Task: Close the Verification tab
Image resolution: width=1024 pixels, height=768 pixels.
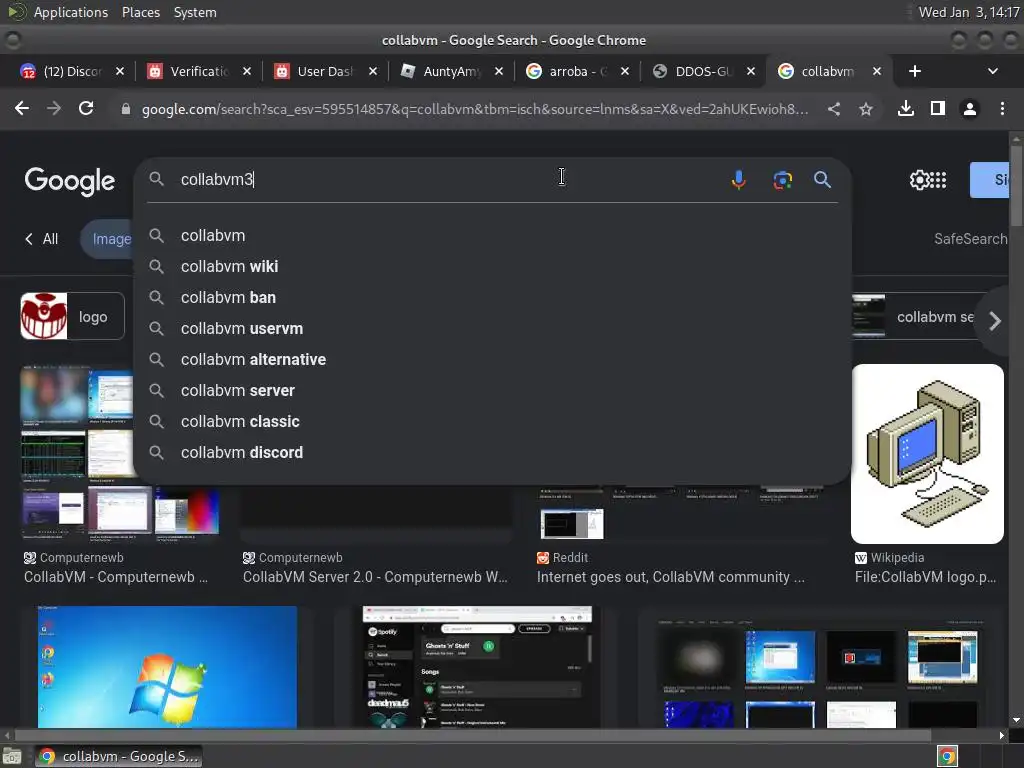Action: pyautogui.click(x=247, y=71)
